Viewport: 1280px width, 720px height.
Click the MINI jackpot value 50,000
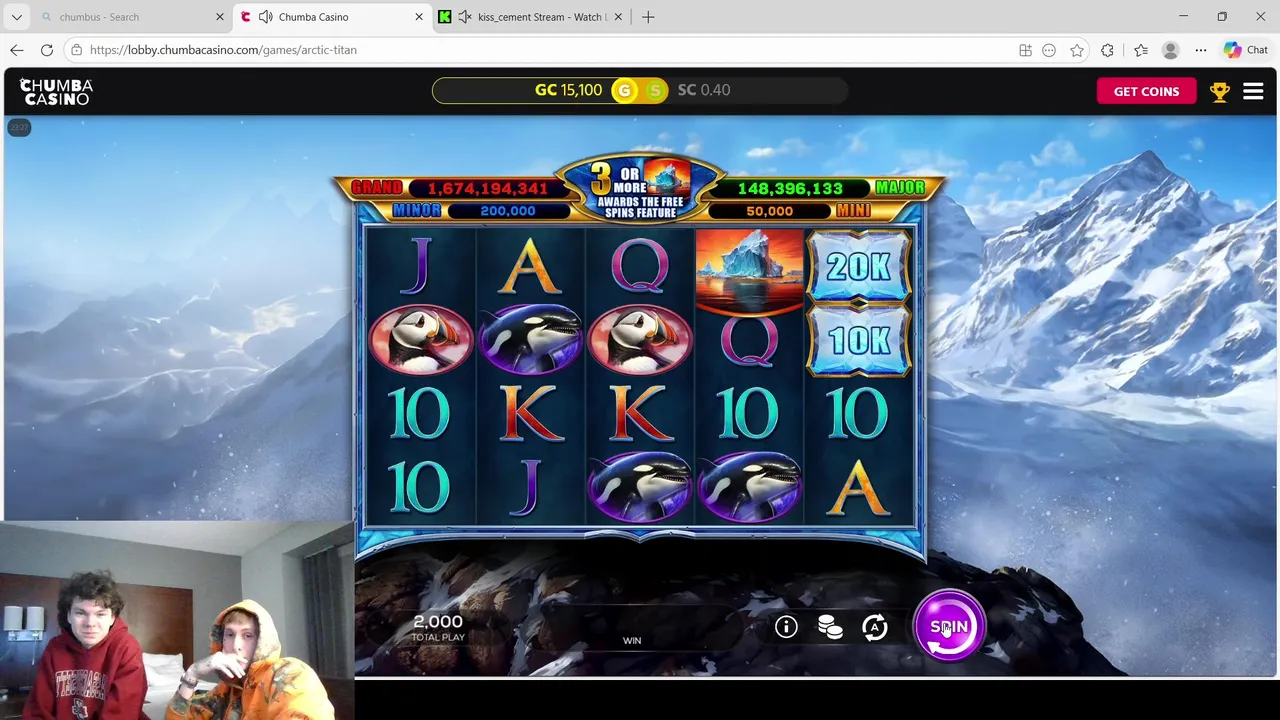(x=769, y=211)
